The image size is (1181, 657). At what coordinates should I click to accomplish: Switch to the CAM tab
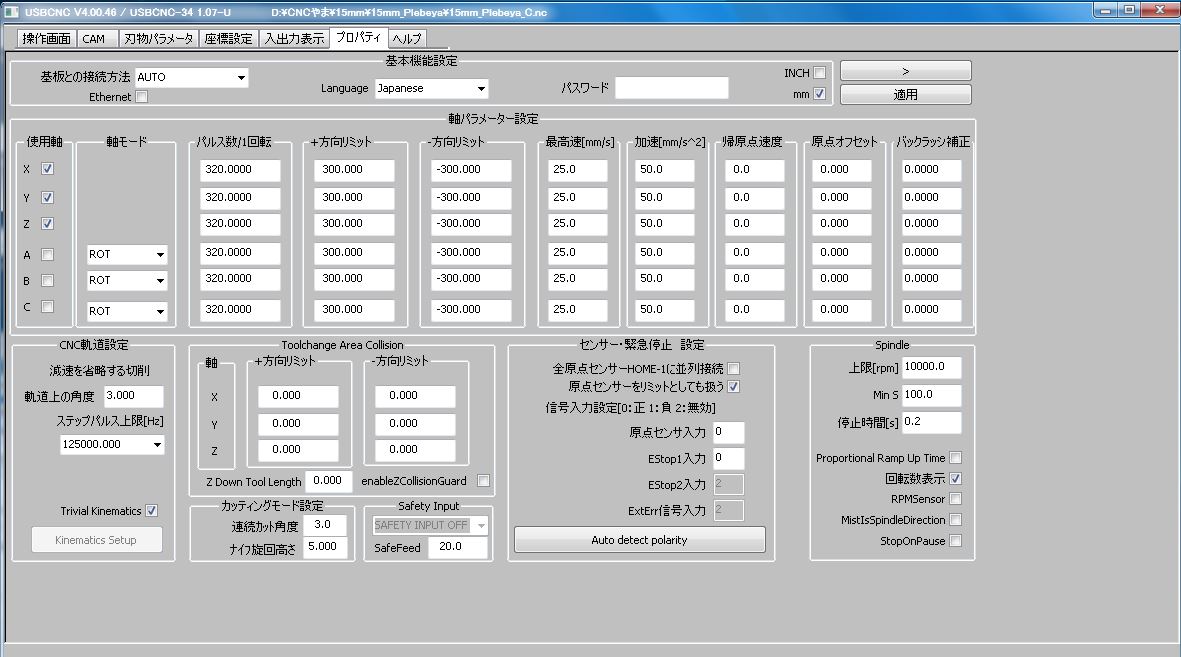[93, 39]
